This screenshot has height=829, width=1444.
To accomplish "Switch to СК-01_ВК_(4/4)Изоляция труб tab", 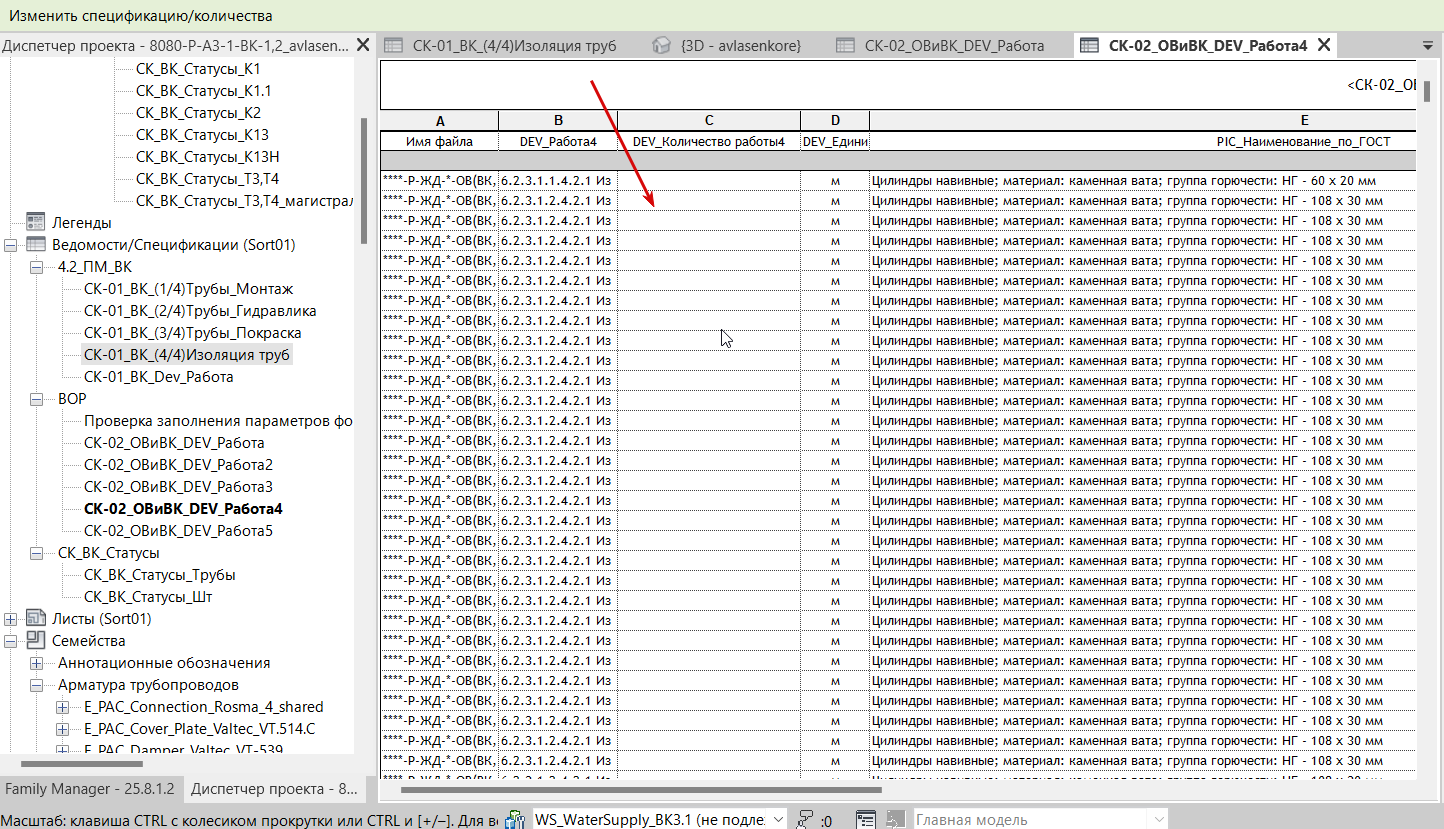I will pos(514,45).
